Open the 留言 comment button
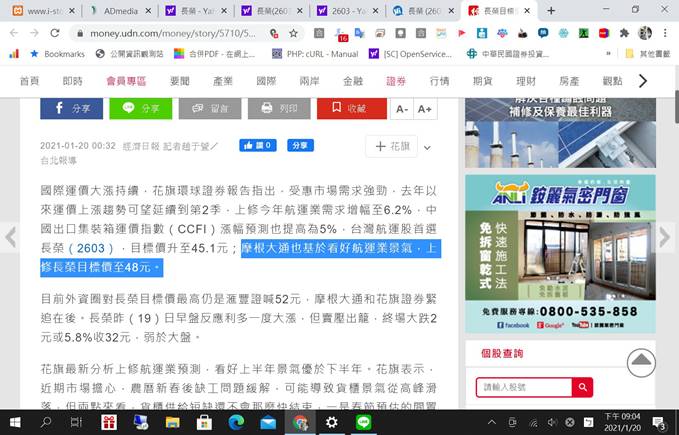Screen dimensions: 679x435 coord(209,108)
